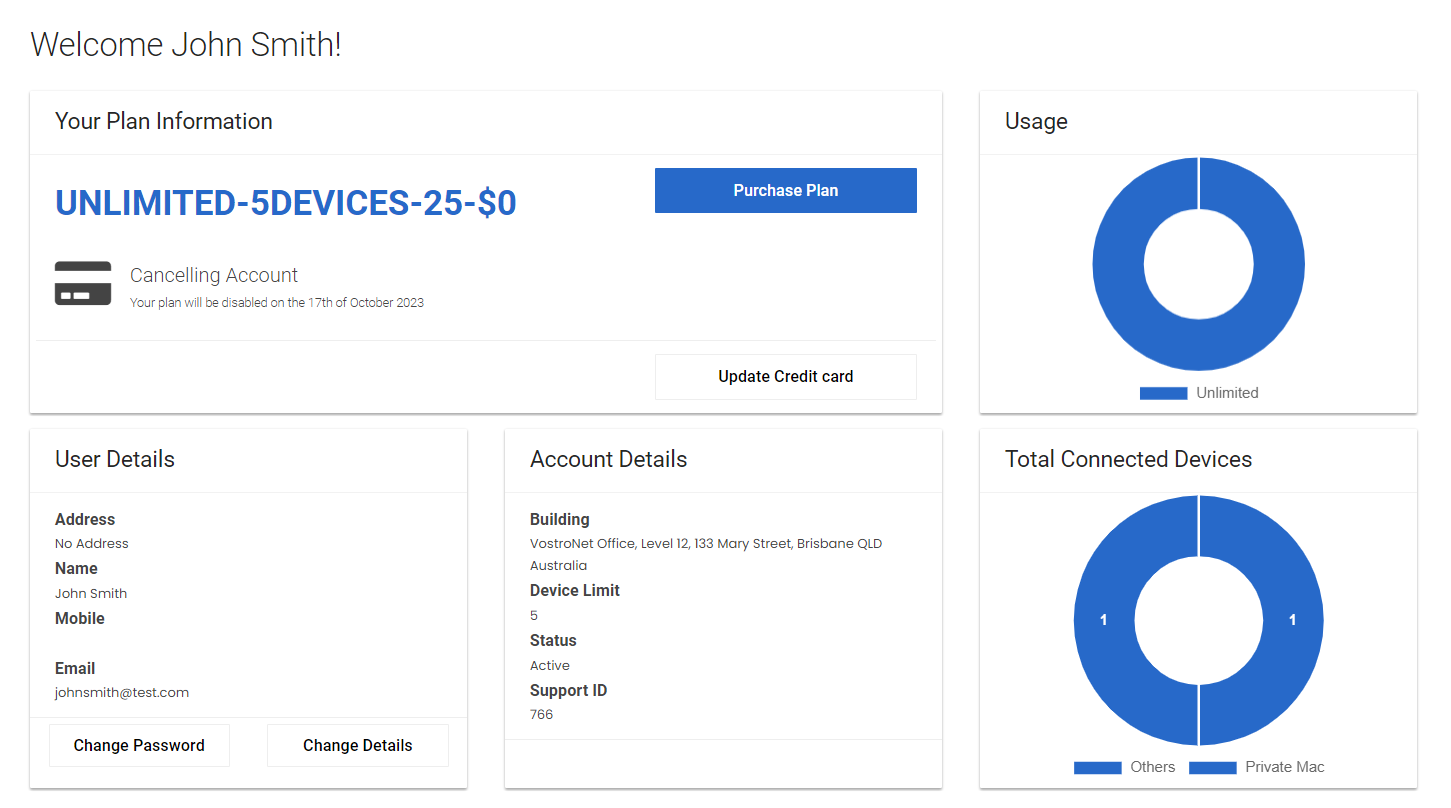Click the Your Plan Information header
The image size is (1451, 808).
(164, 121)
